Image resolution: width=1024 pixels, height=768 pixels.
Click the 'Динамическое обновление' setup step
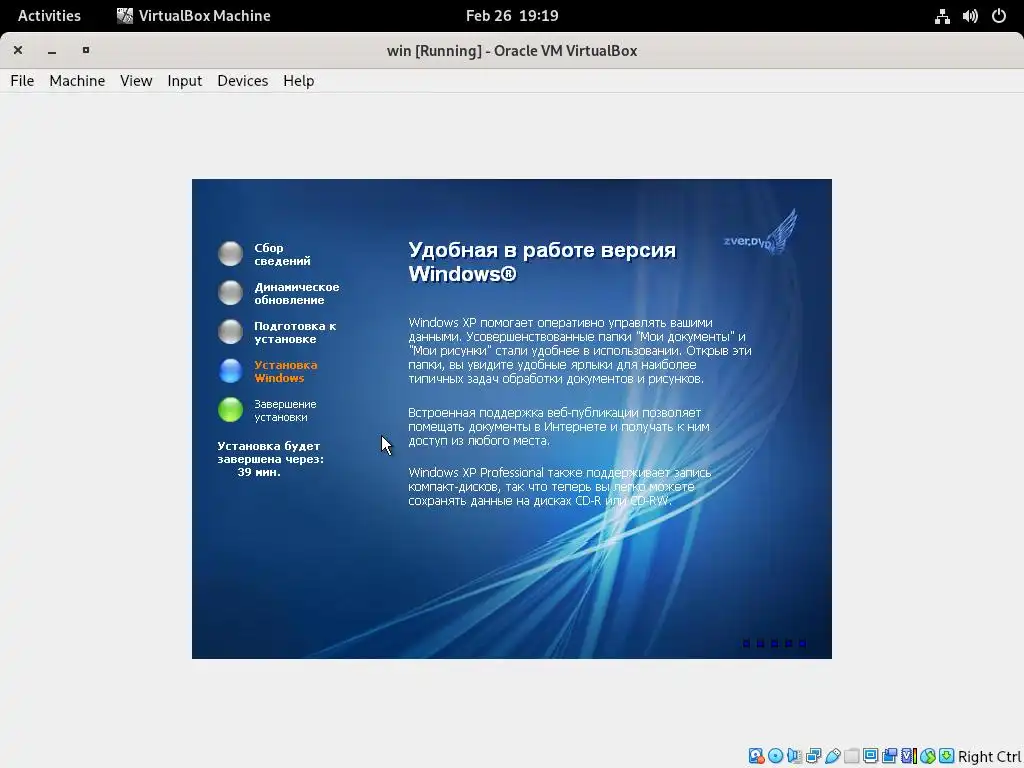[296, 293]
